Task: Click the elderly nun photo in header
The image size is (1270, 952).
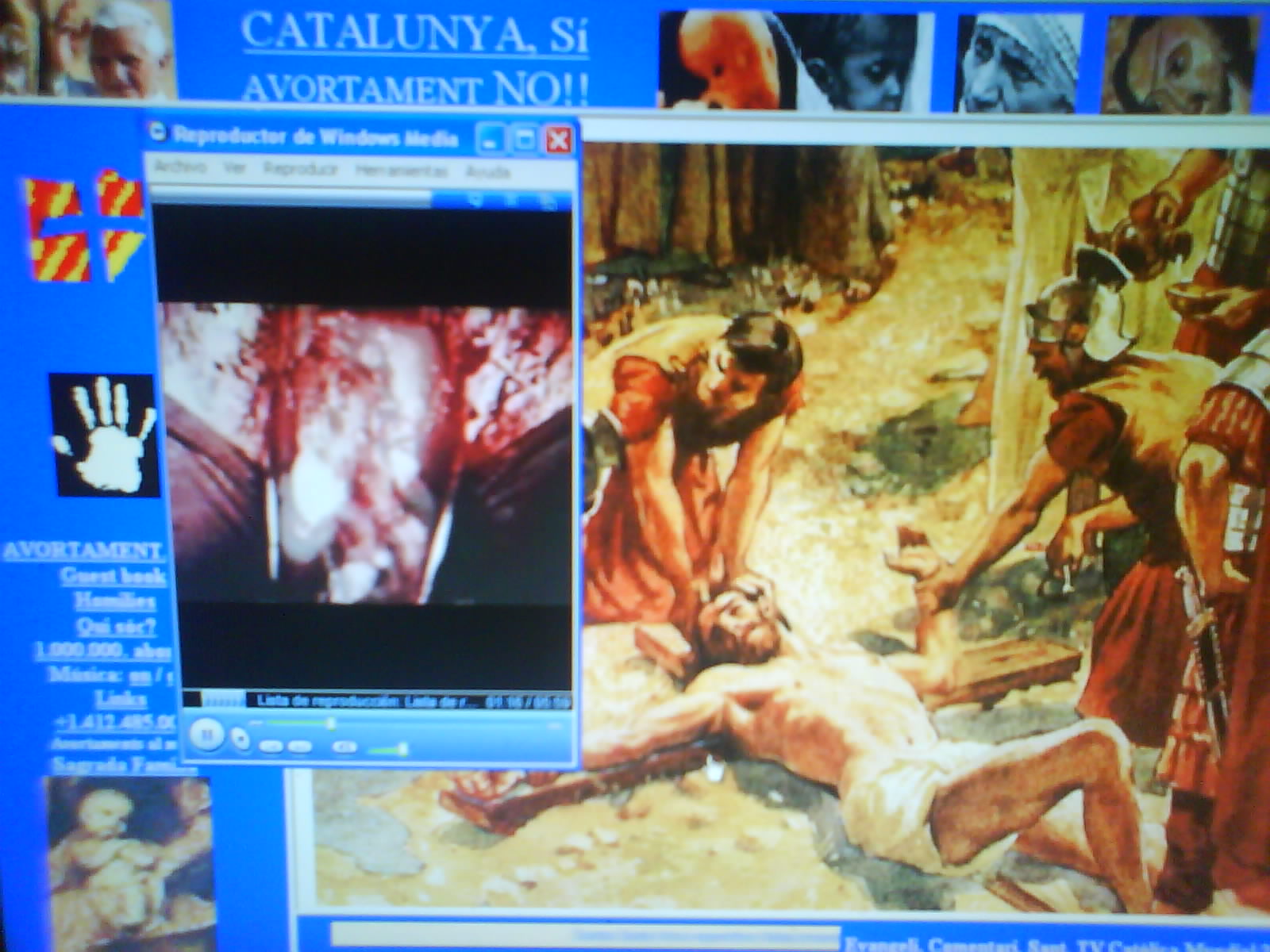Action: click(x=1019, y=63)
